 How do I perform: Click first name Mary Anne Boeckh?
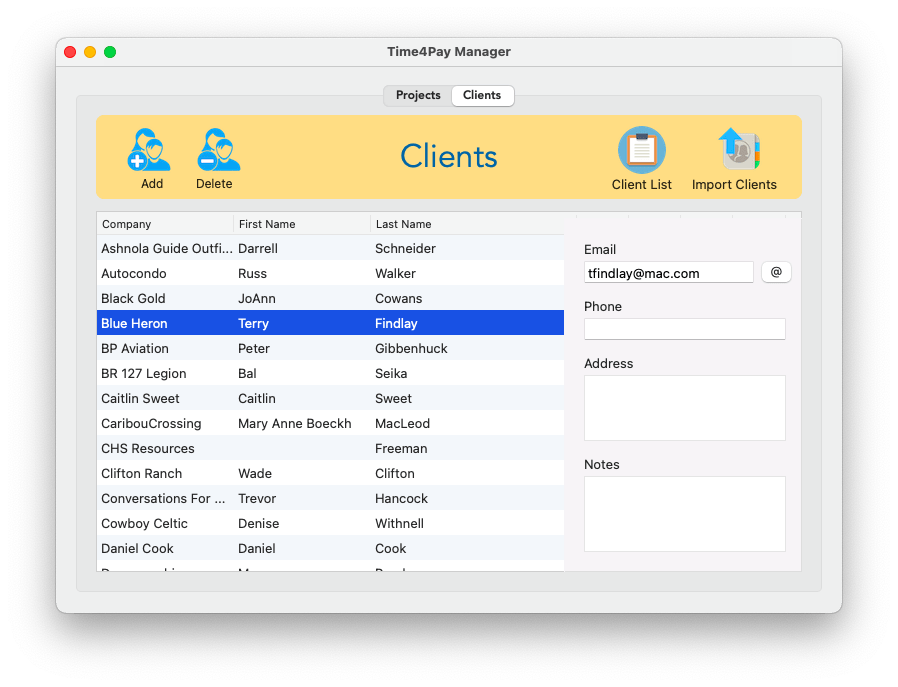click(x=295, y=423)
